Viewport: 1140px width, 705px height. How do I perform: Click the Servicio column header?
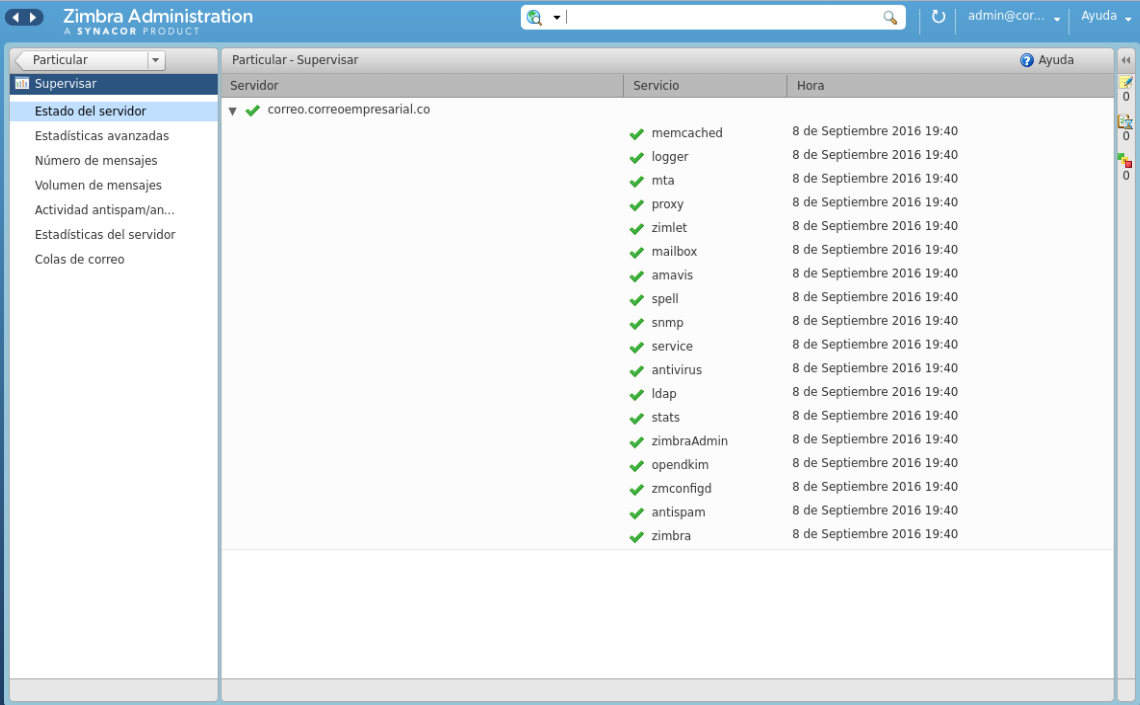point(656,86)
